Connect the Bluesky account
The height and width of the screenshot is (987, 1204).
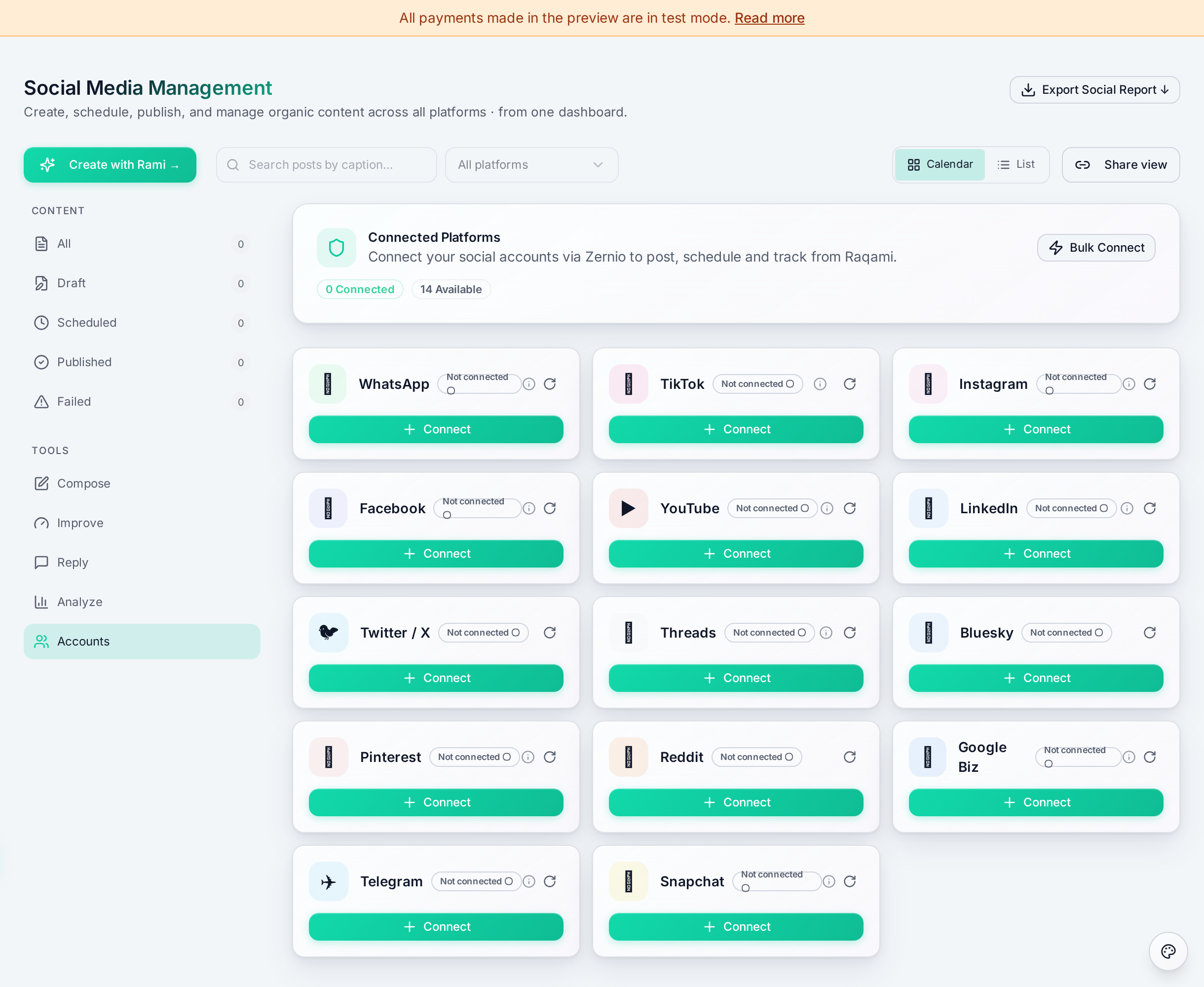(x=1036, y=678)
